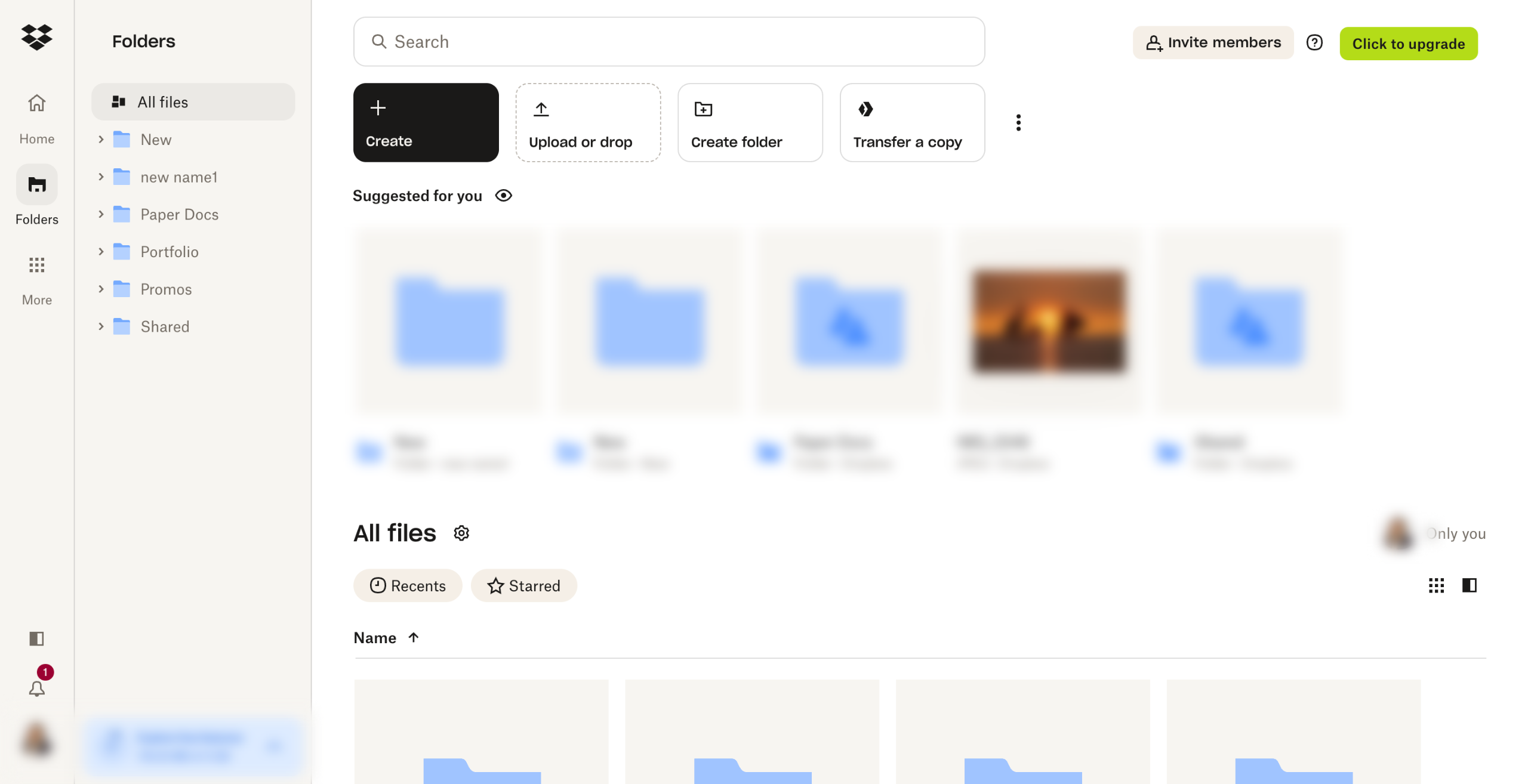Image resolution: width=1528 pixels, height=784 pixels.
Task: Open the More apps grid icon
Action: click(37, 265)
